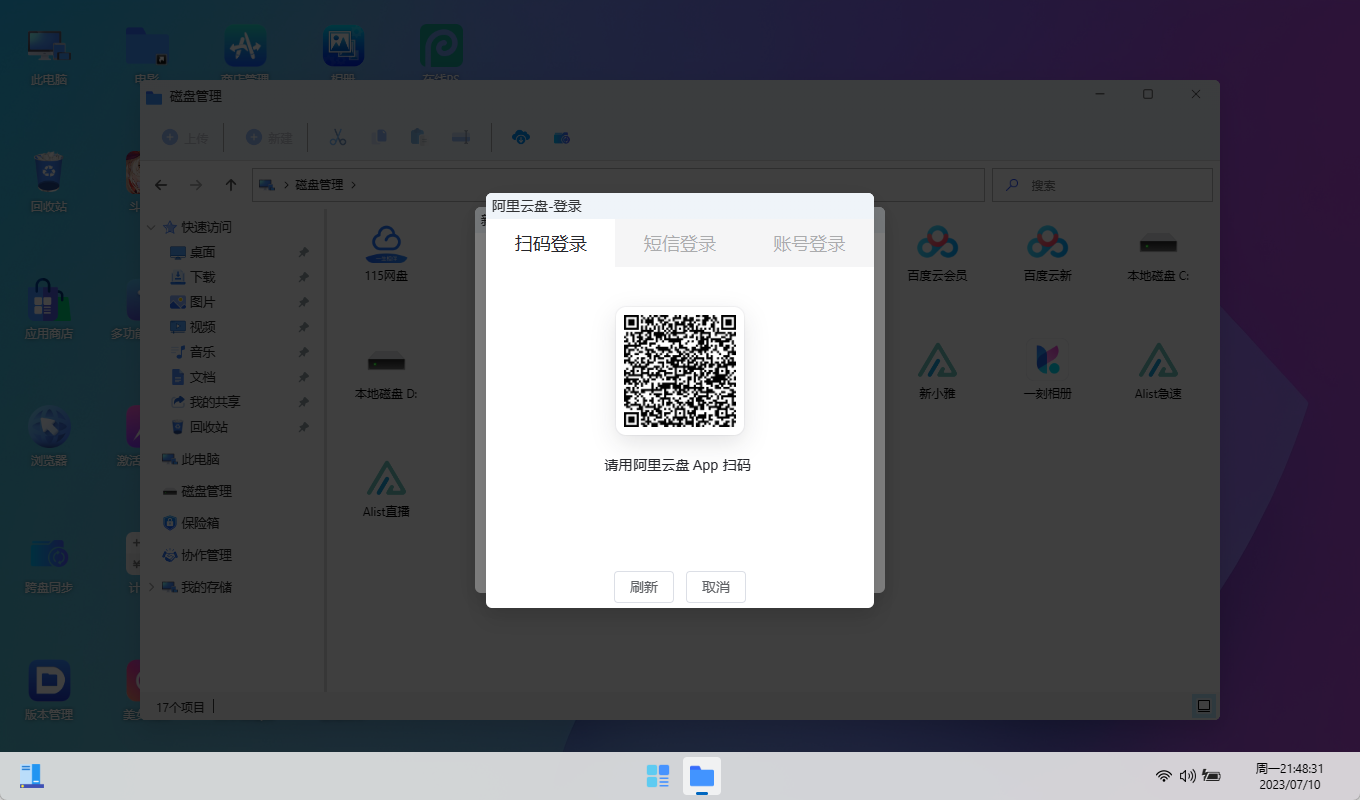Select the cut icon in the toolbar
The image size is (1360, 800).
pyautogui.click(x=338, y=137)
